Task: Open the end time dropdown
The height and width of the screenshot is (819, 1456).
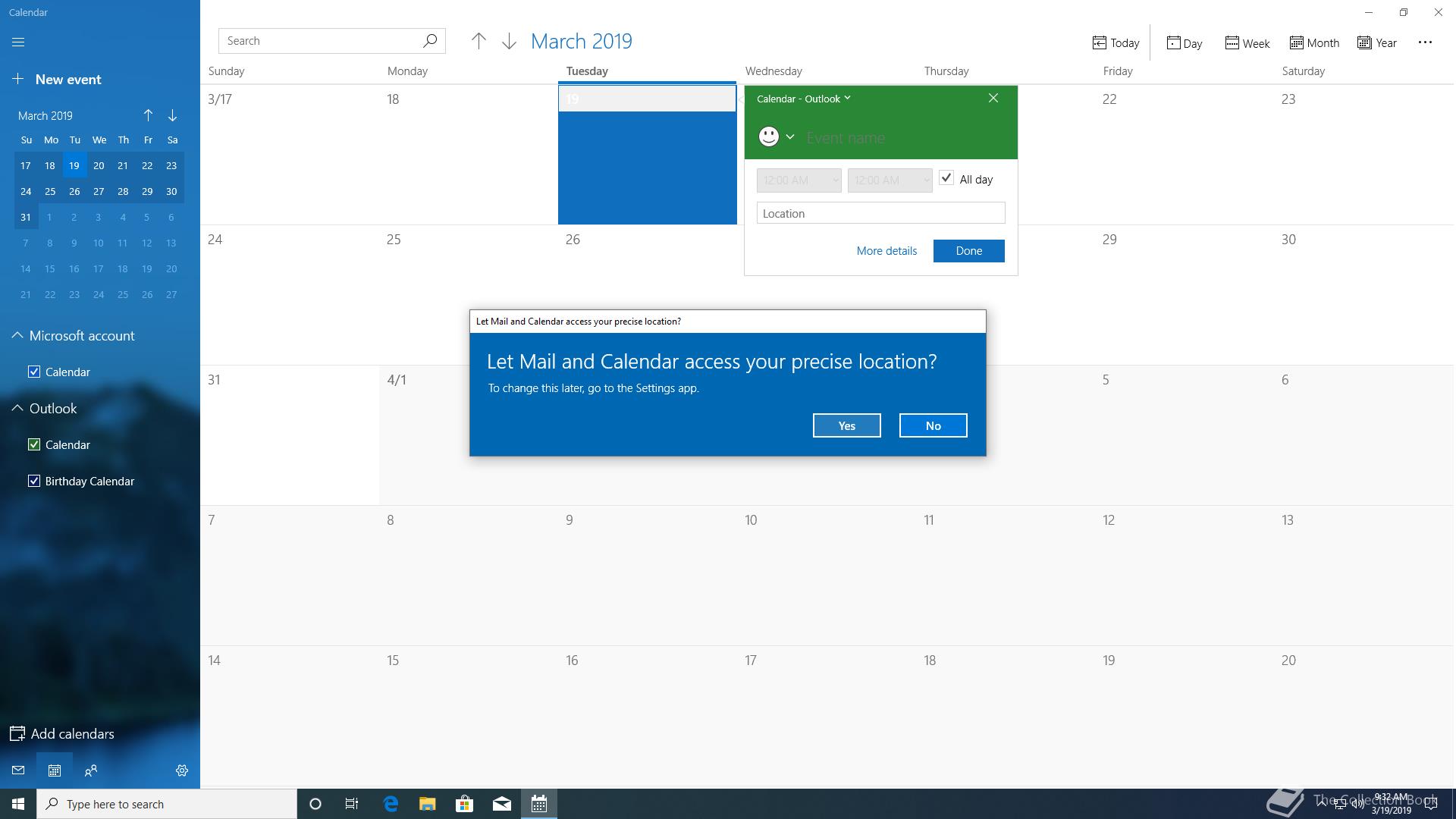Action: click(x=890, y=180)
